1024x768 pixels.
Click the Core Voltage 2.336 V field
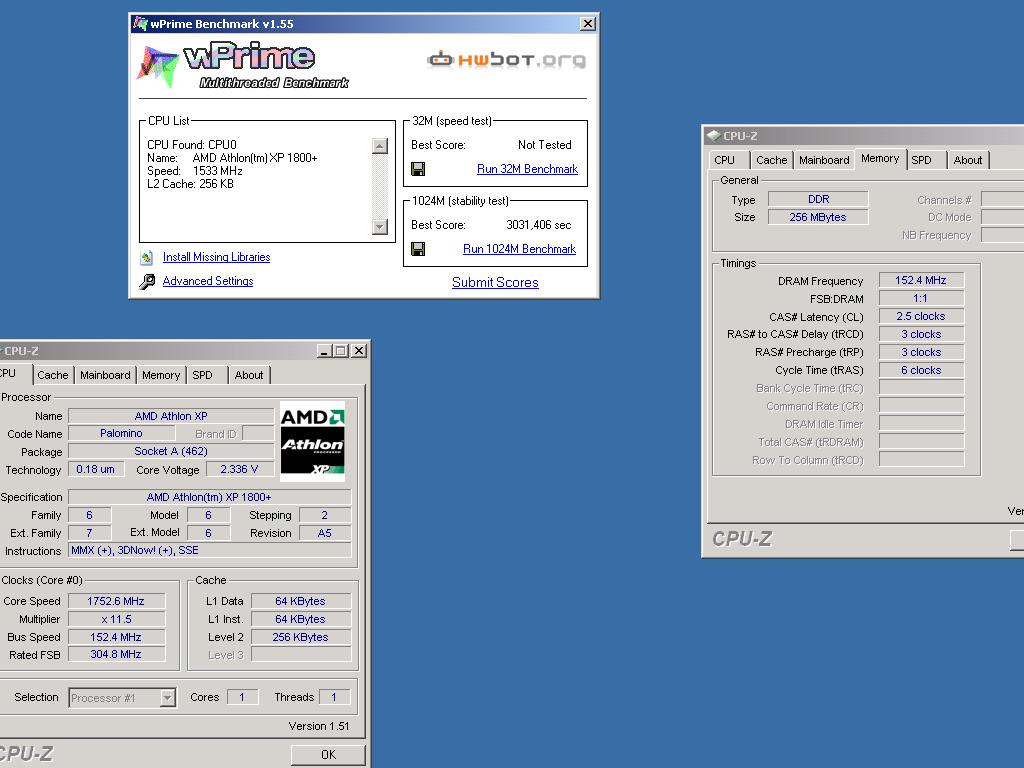pos(239,470)
